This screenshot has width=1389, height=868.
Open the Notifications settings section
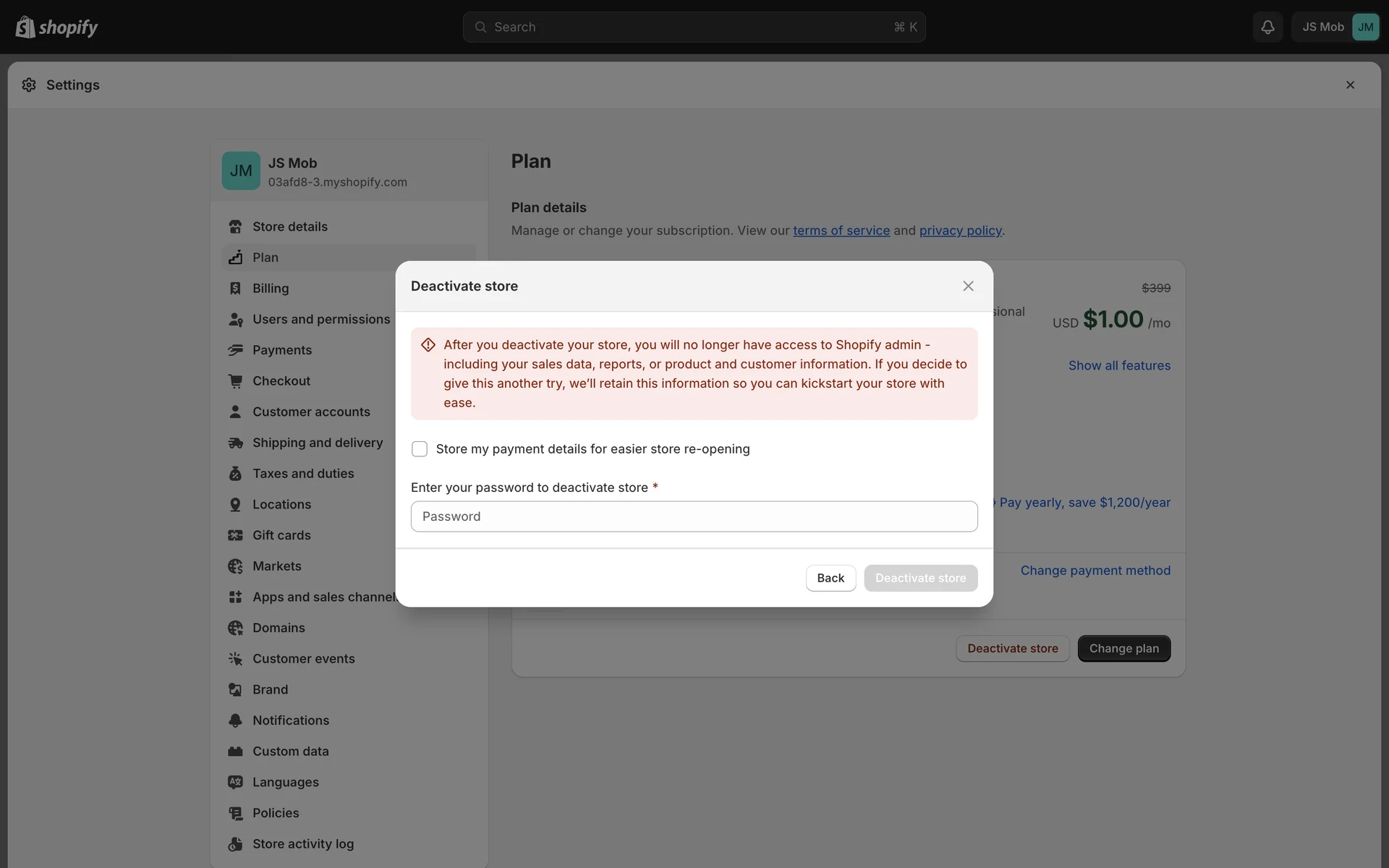click(x=291, y=720)
